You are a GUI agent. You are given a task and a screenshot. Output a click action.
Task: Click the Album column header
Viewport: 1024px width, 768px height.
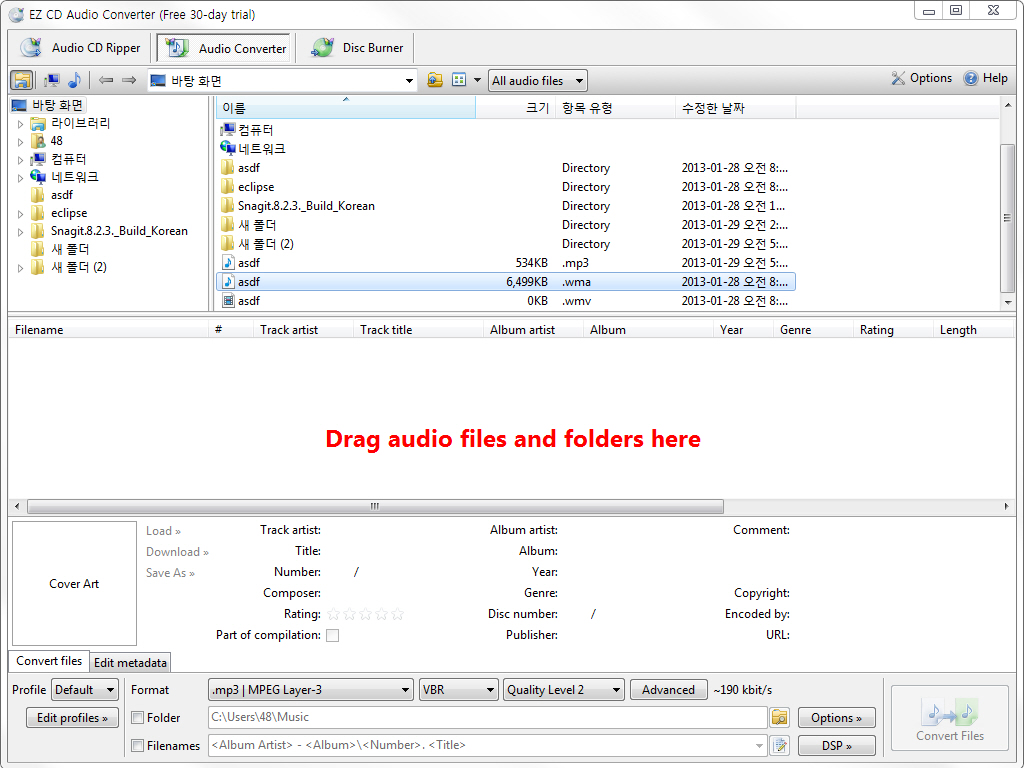(647, 330)
